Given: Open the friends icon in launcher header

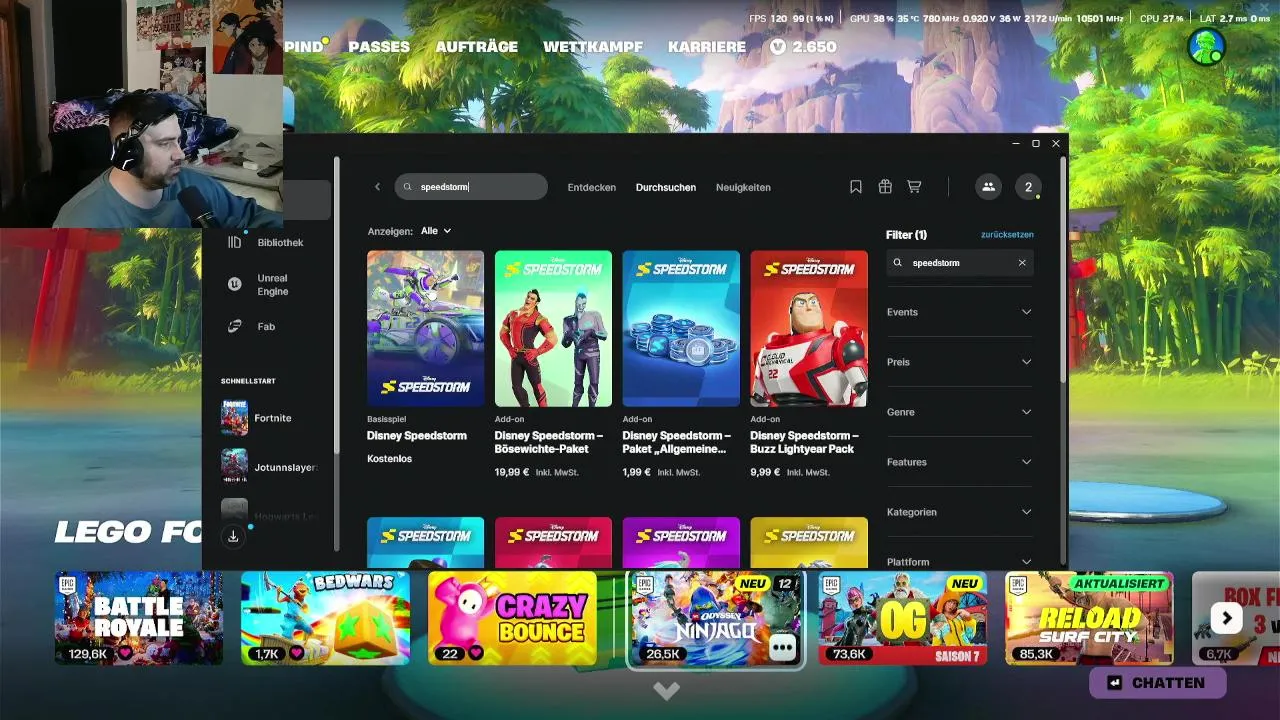Looking at the screenshot, I should point(988,187).
